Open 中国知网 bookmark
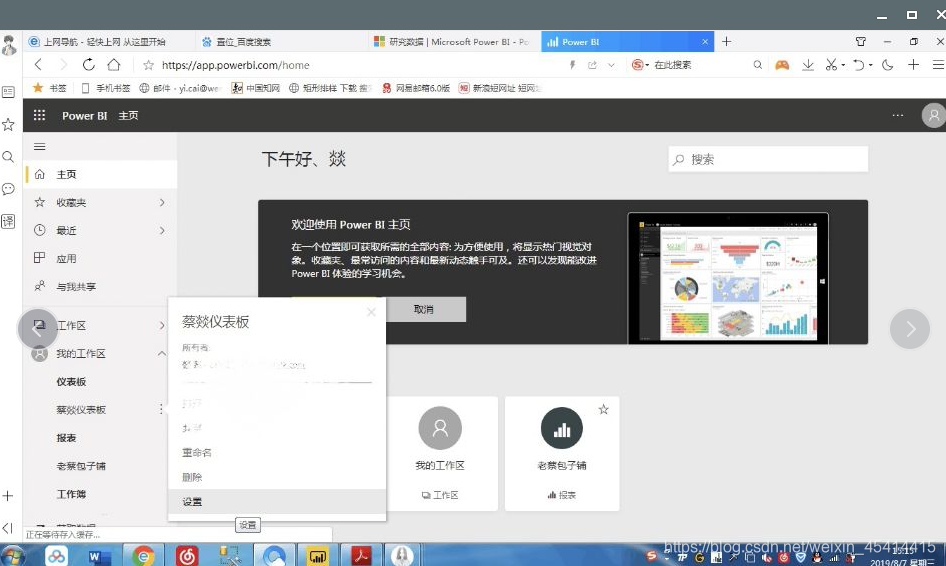The height and width of the screenshot is (566, 946). [x=256, y=88]
